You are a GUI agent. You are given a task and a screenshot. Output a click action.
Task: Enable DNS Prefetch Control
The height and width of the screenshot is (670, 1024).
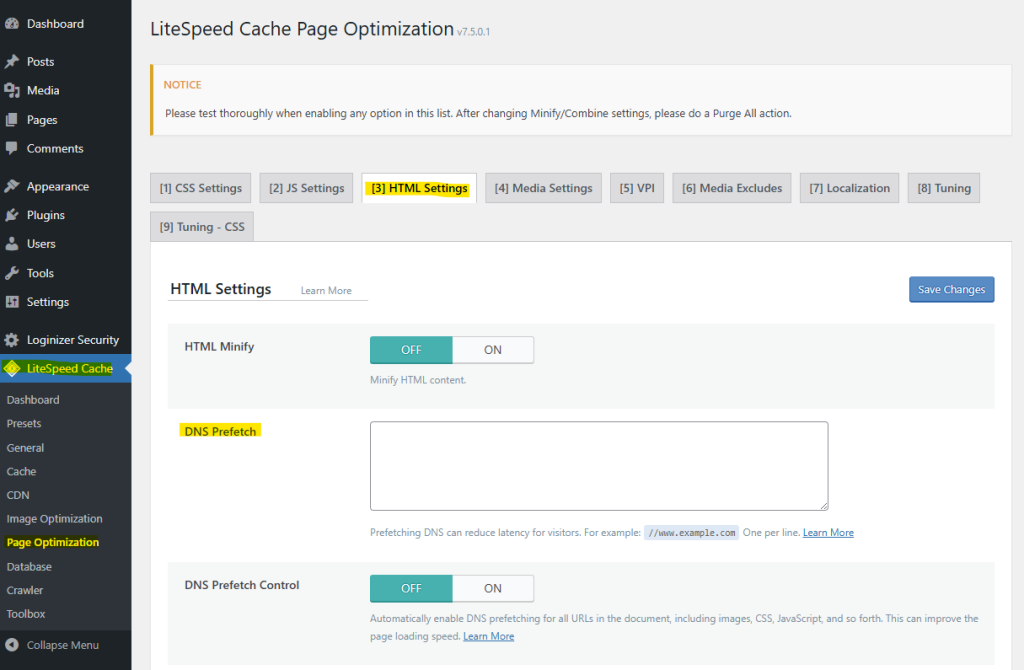pyautogui.click(x=493, y=588)
